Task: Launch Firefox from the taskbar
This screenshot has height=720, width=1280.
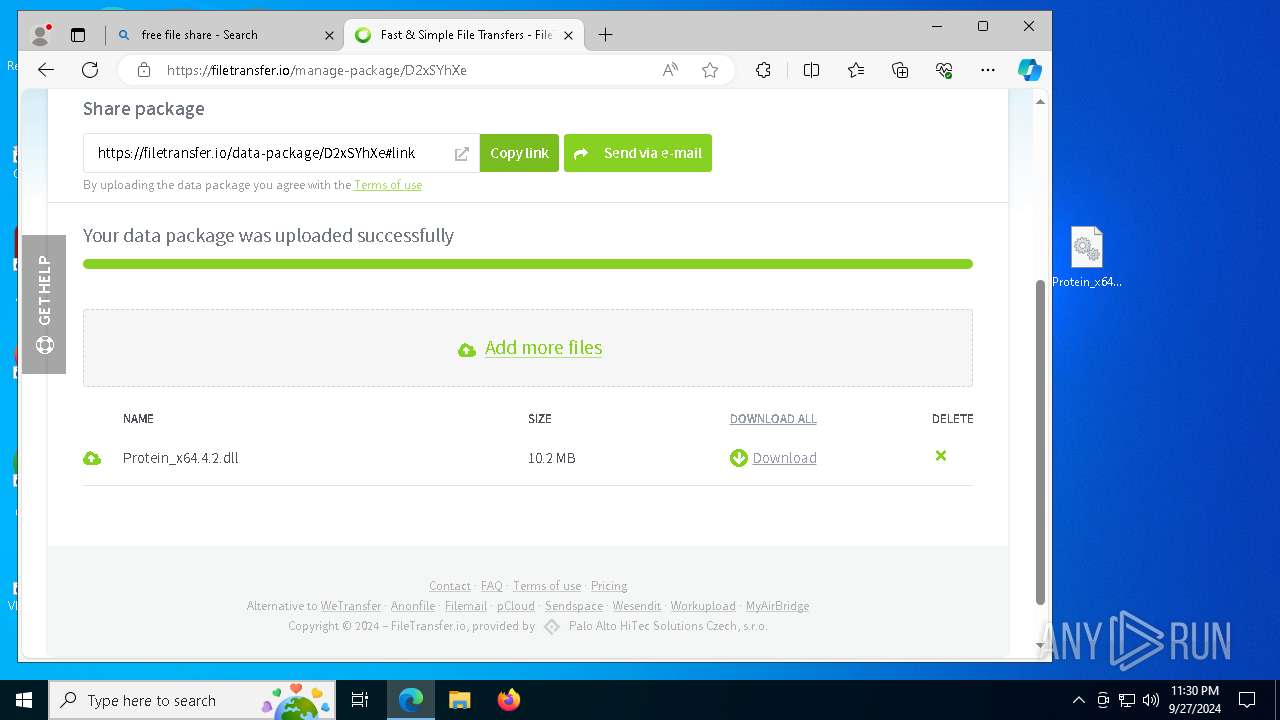Action: point(509,700)
